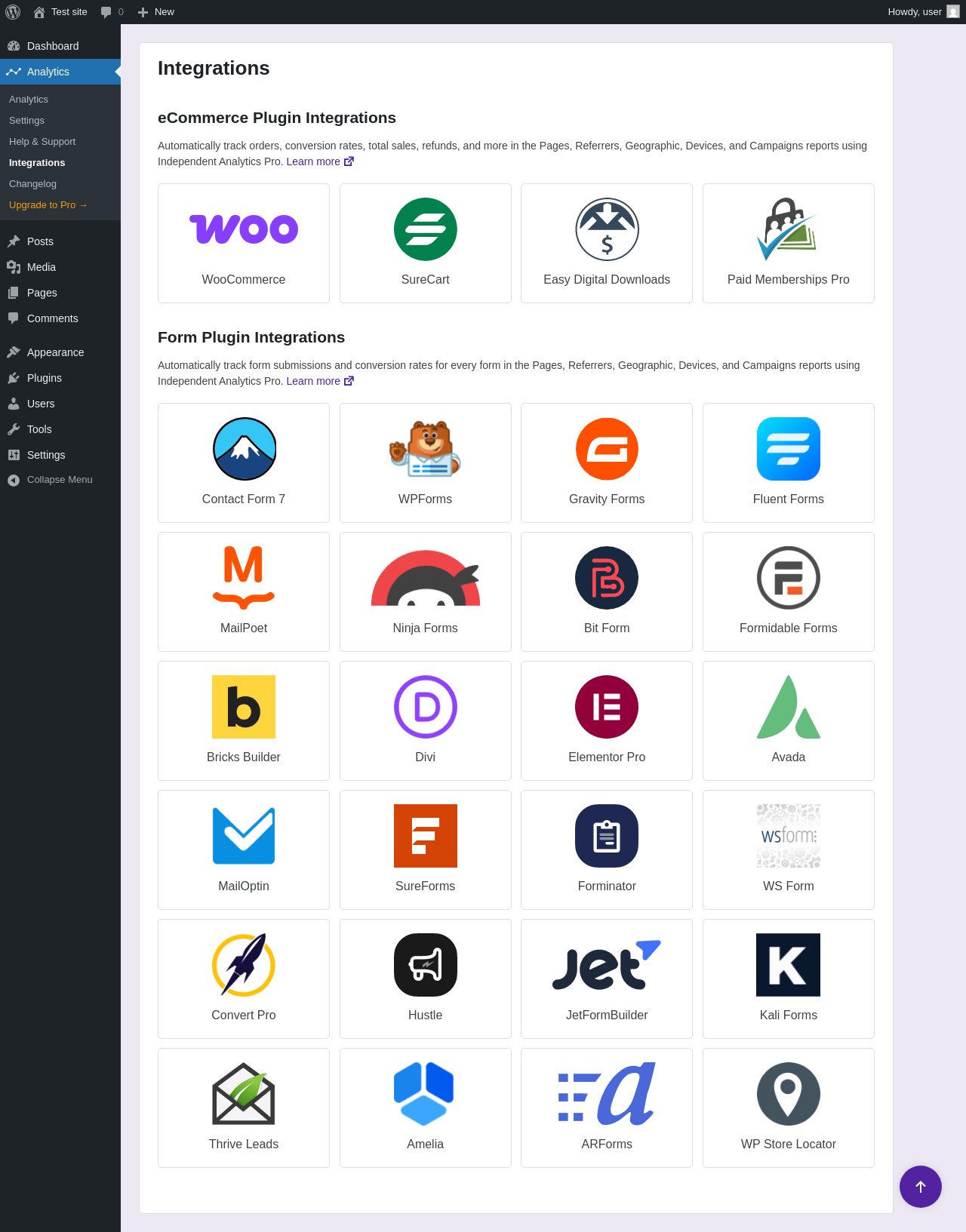The height and width of the screenshot is (1232, 966).
Task: Open Help & Support submenu item
Action: [x=42, y=142]
